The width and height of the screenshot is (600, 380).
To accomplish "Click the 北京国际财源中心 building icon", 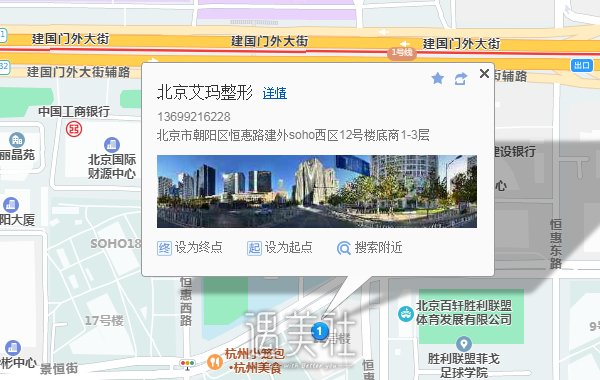I will 112,145.
